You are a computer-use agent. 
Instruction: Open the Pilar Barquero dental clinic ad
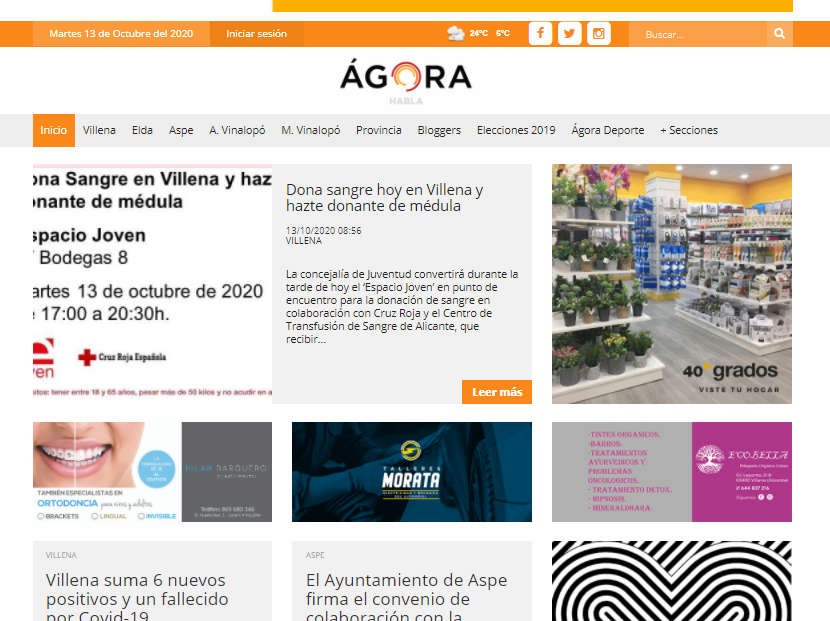(x=152, y=472)
